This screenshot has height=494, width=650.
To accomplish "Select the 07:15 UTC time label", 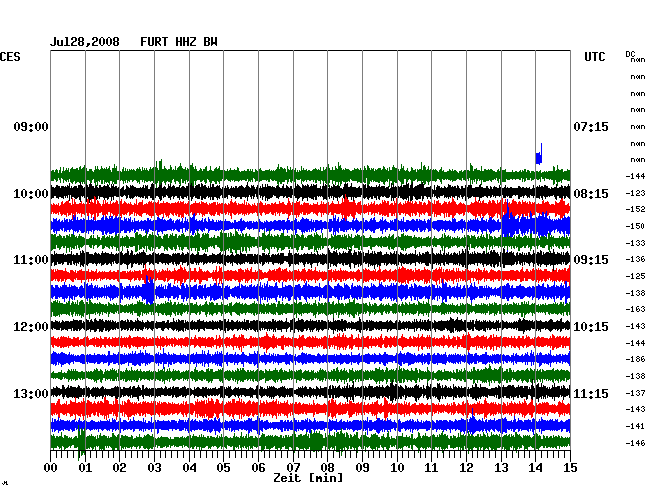I will click(591, 126).
